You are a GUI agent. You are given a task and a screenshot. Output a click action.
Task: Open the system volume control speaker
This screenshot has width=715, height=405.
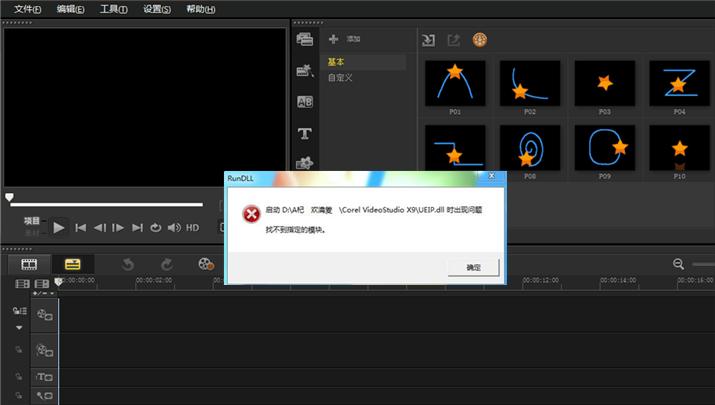pos(173,228)
